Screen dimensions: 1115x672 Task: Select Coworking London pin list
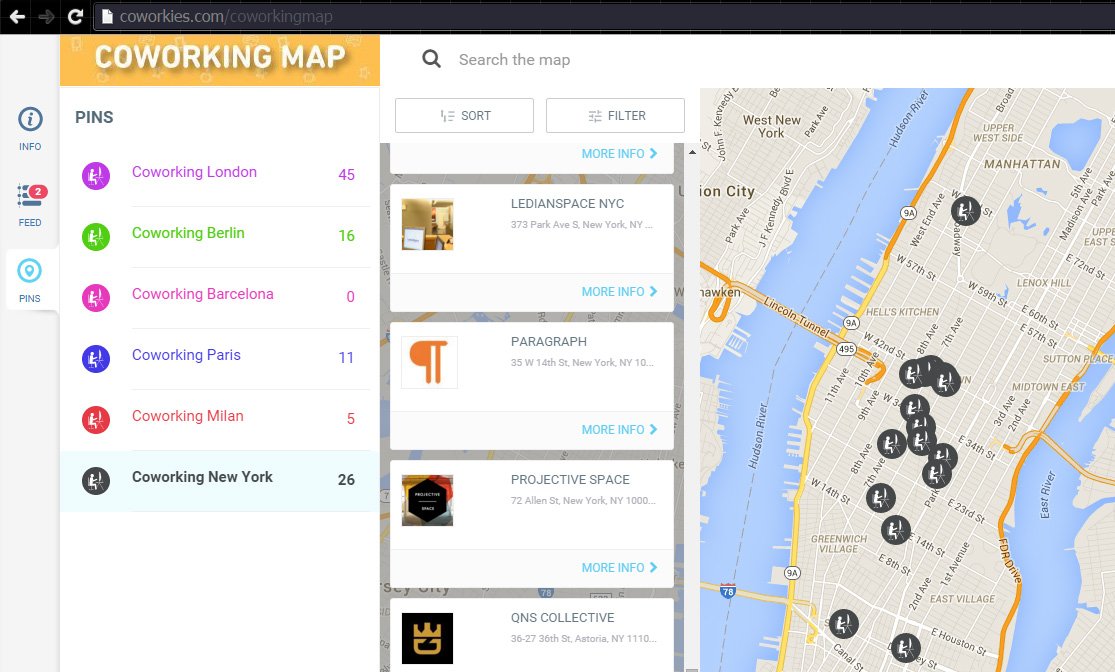click(x=218, y=175)
